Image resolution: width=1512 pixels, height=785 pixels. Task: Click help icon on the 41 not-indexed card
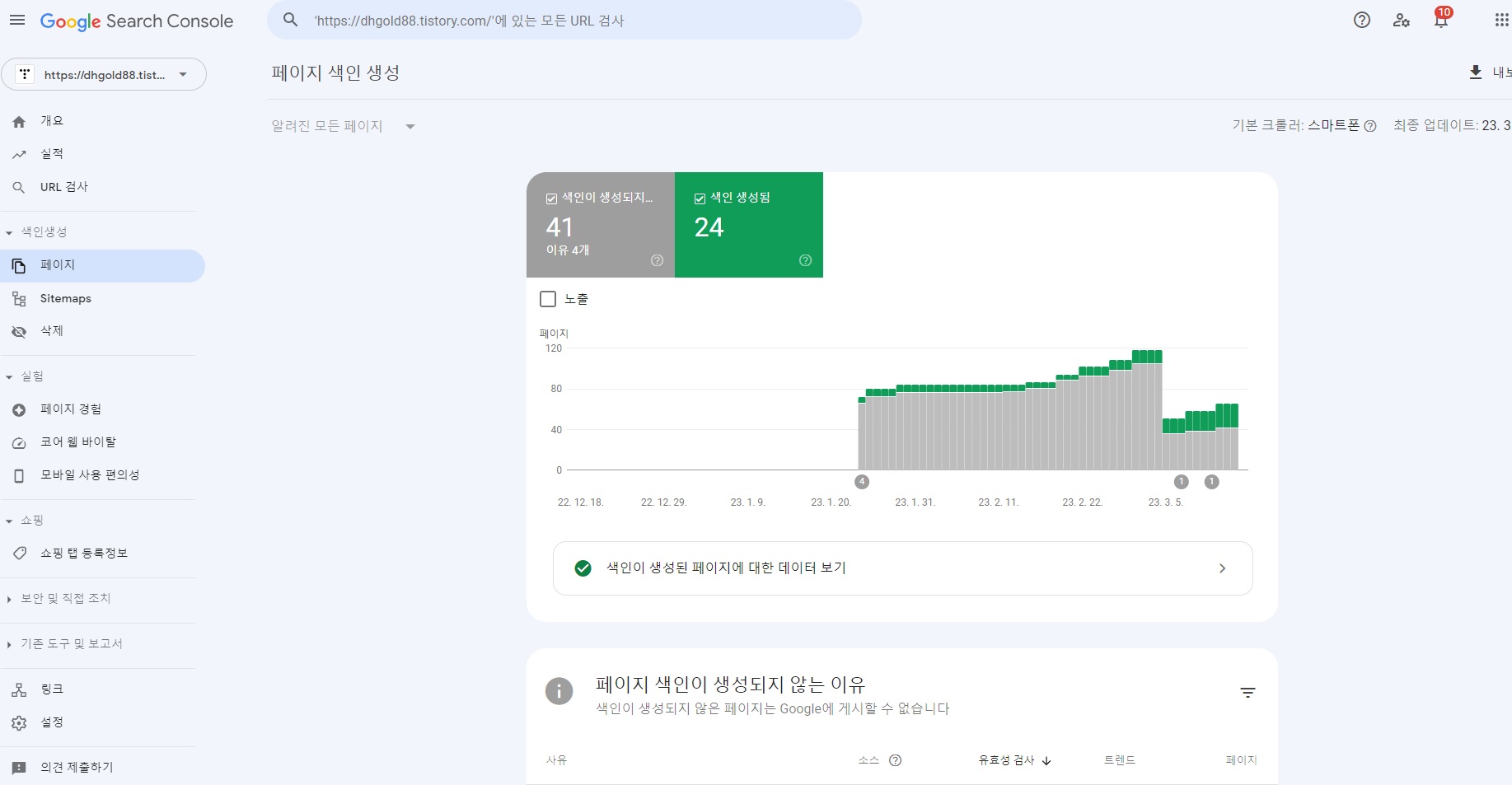point(657,260)
